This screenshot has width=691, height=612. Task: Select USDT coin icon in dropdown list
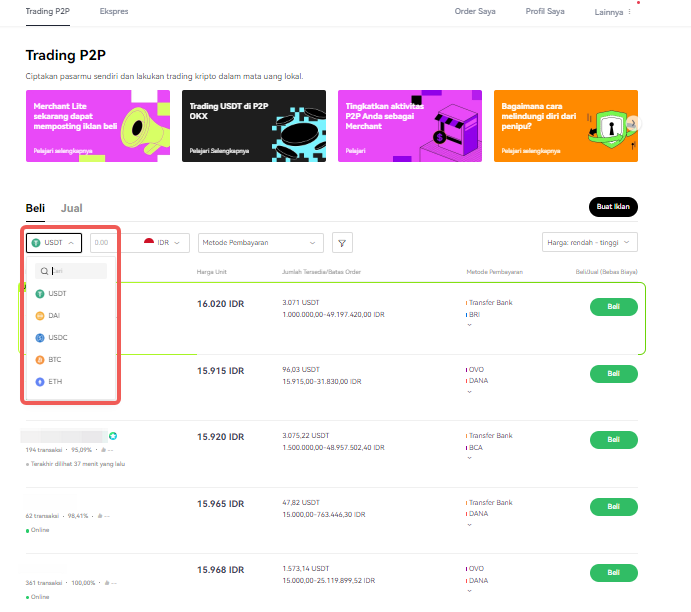(40, 294)
